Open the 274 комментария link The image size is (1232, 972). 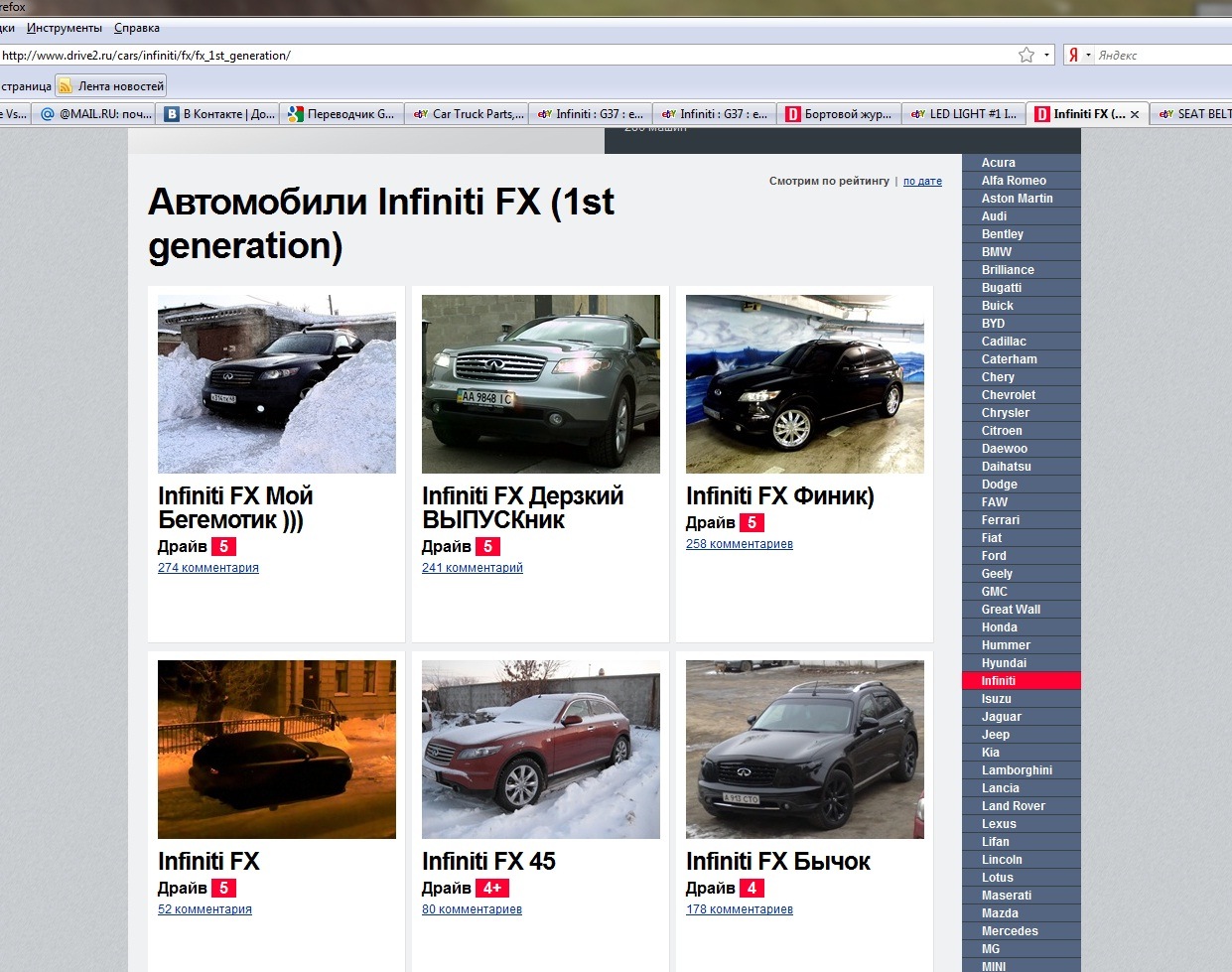(x=208, y=568)
